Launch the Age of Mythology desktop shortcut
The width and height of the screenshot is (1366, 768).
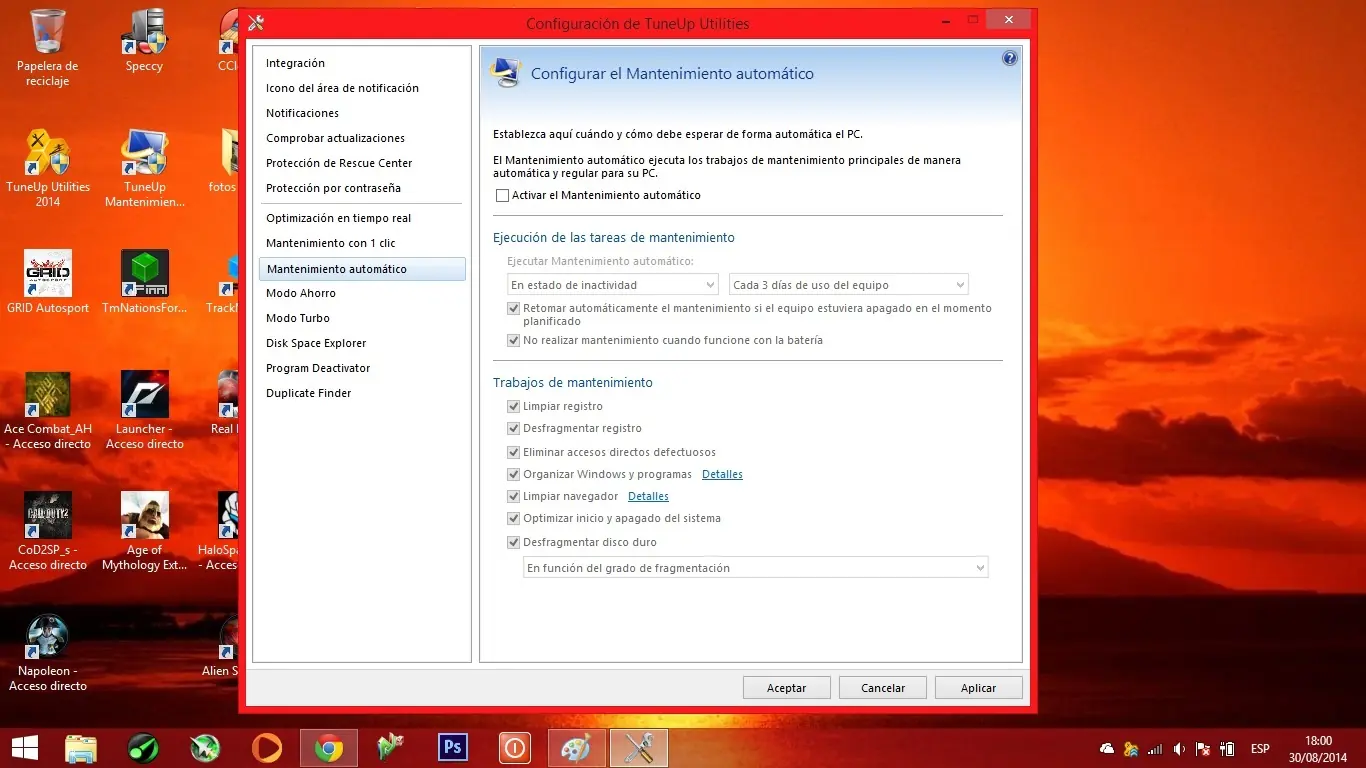tap(144, 532)
